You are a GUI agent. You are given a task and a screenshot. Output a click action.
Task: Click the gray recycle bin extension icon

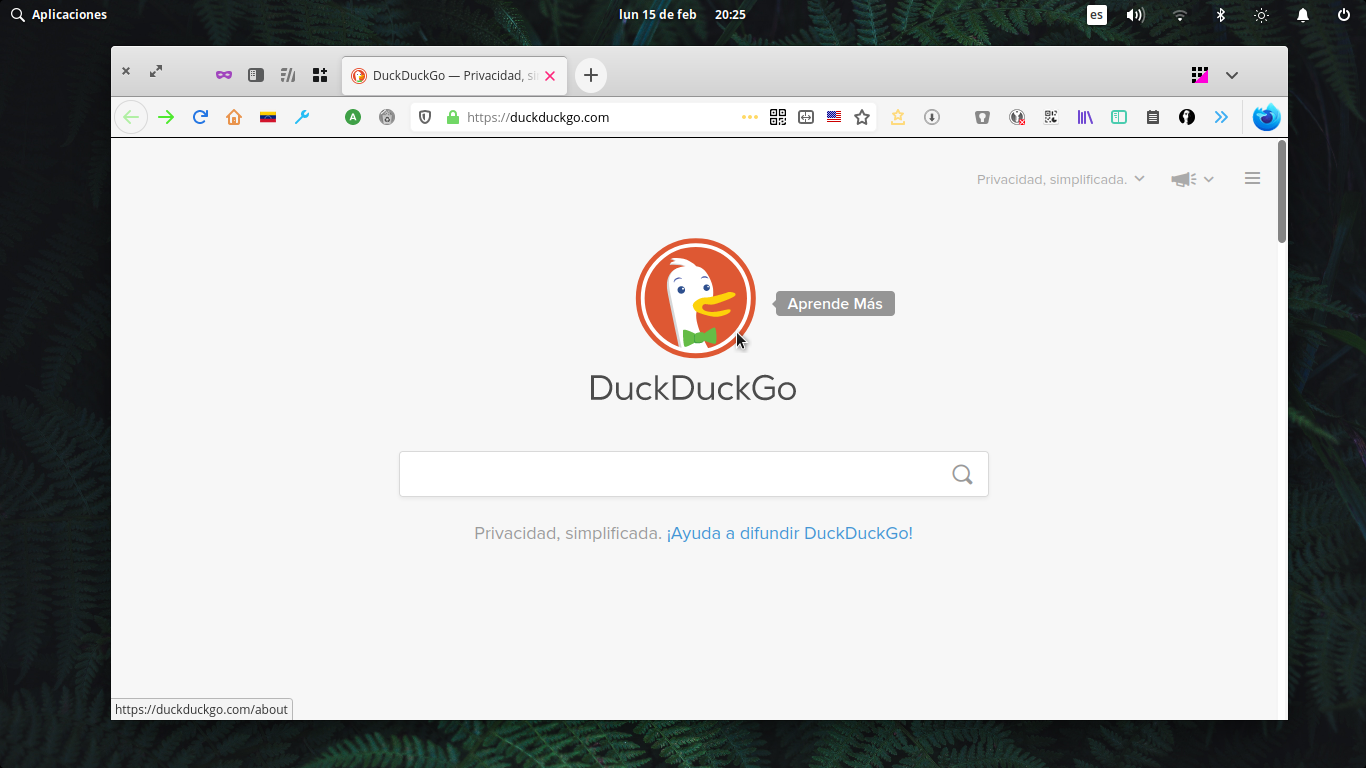pos(387,117)
